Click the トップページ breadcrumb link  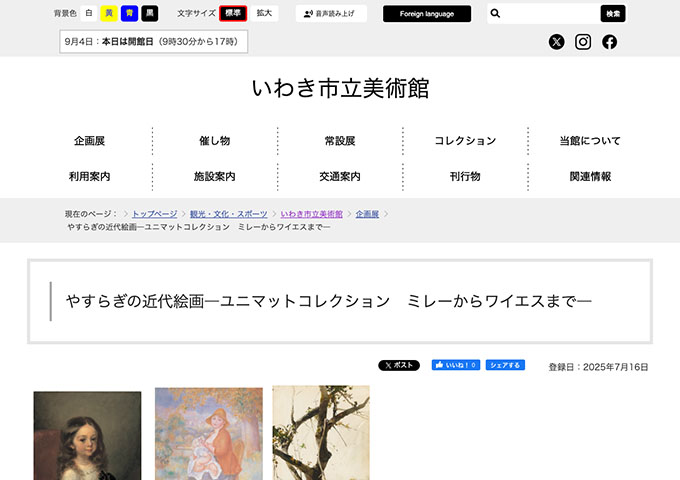click(154, 214)
